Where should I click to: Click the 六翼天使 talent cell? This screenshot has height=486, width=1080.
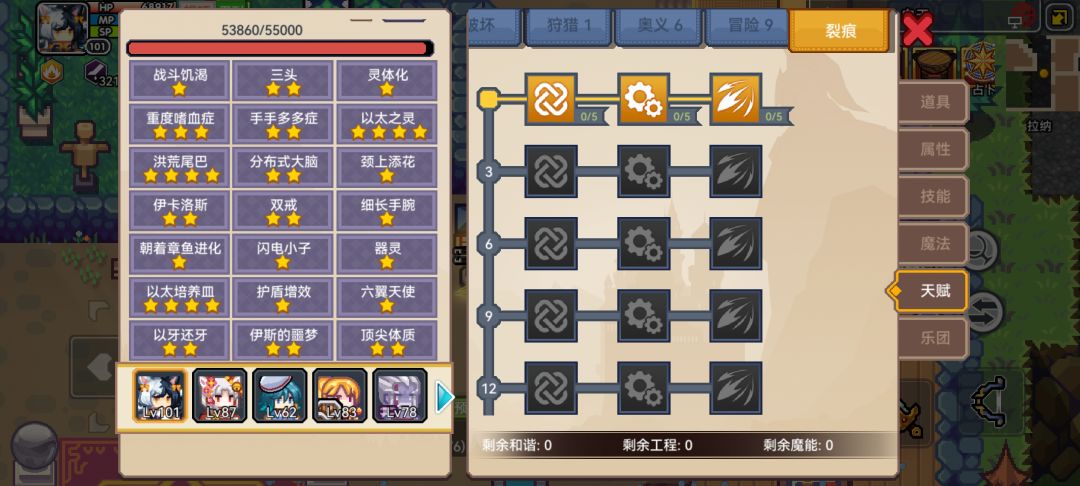[386, 297]
